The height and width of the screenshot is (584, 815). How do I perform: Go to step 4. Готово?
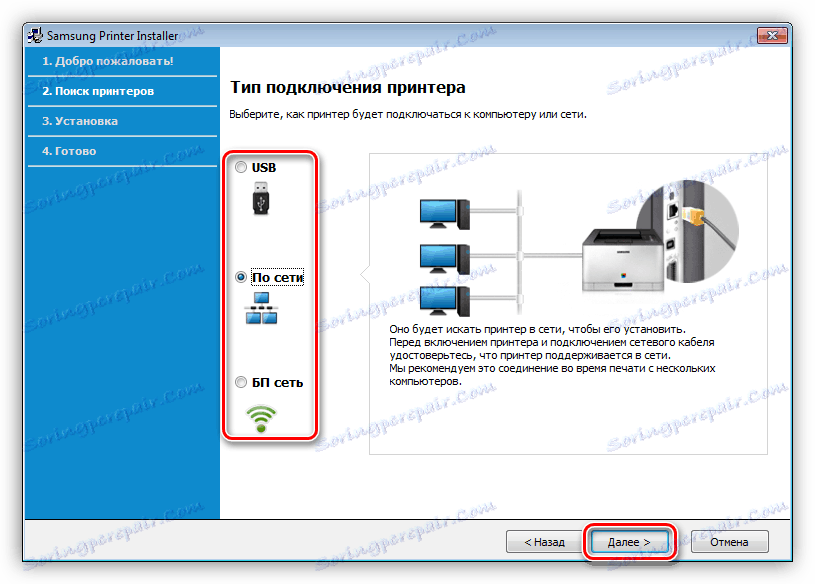pyautogui.click(x=69, y=151)
